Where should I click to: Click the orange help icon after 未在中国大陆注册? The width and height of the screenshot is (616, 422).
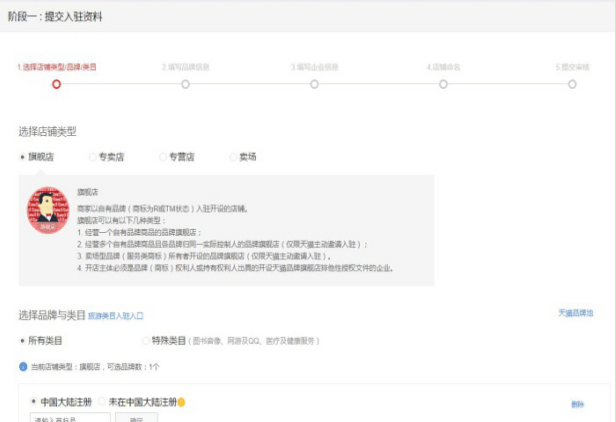click(x=182, y=402)
